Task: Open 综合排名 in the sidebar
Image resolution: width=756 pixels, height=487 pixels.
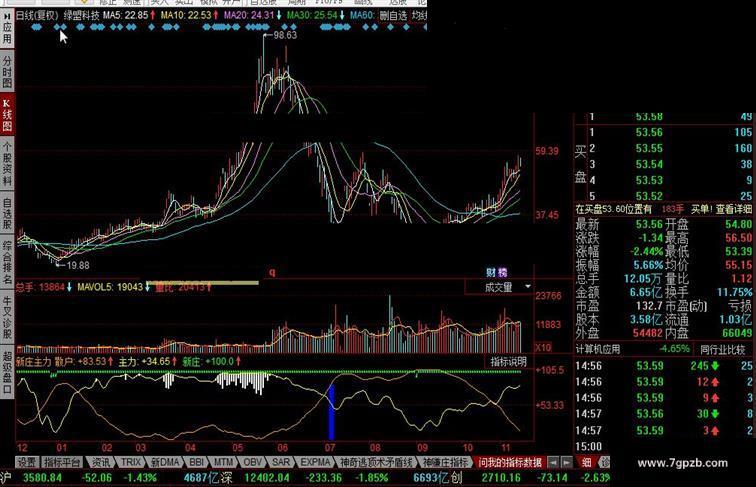Action: [7, 261]
